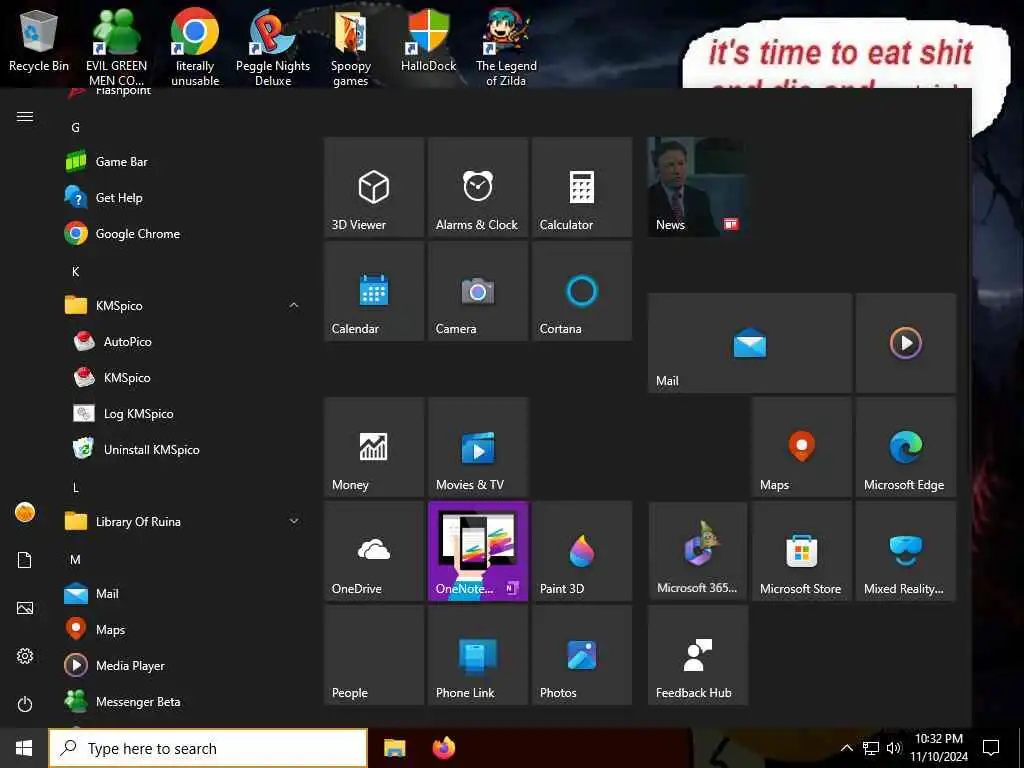Open Settings gear in the Start rail
The image size is (1024, 768).
click(x=25, y=656)
